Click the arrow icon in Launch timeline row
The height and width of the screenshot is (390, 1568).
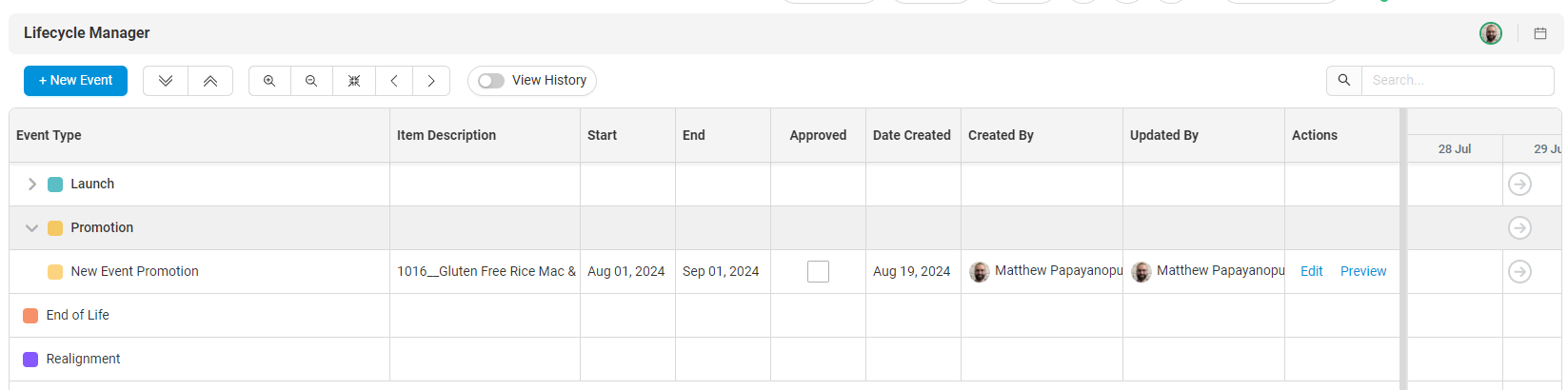(x=1519, y=185)
